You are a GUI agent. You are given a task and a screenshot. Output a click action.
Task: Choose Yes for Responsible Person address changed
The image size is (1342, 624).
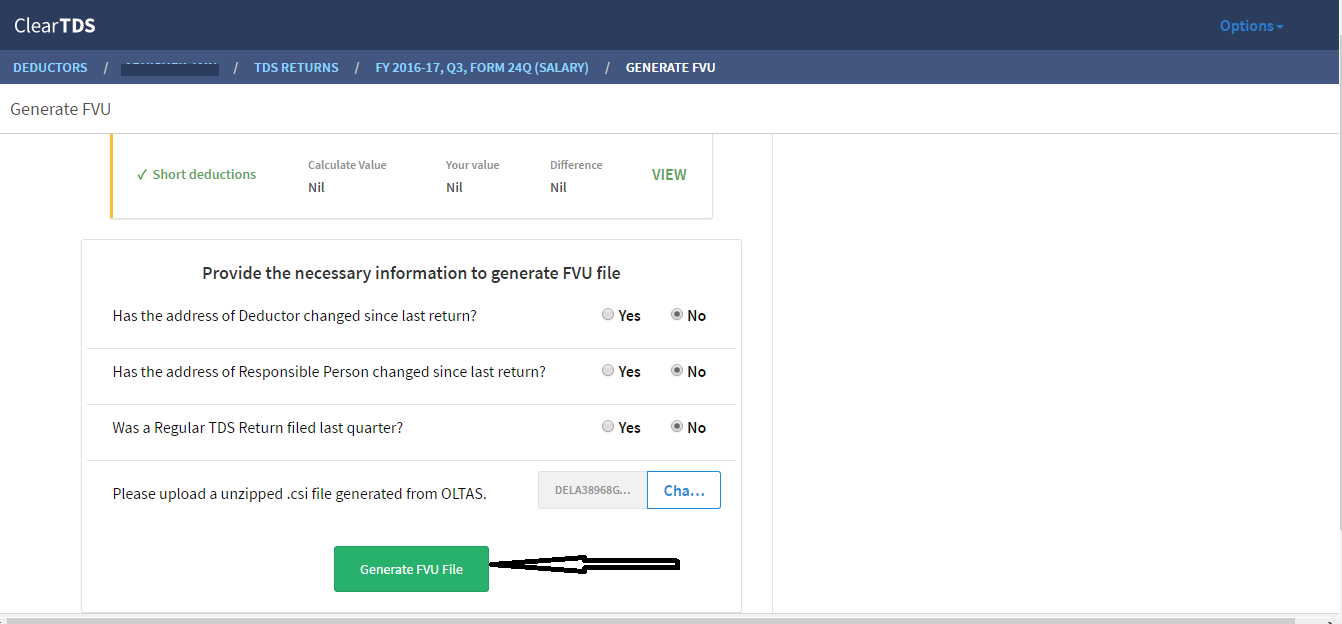(608, 371)
